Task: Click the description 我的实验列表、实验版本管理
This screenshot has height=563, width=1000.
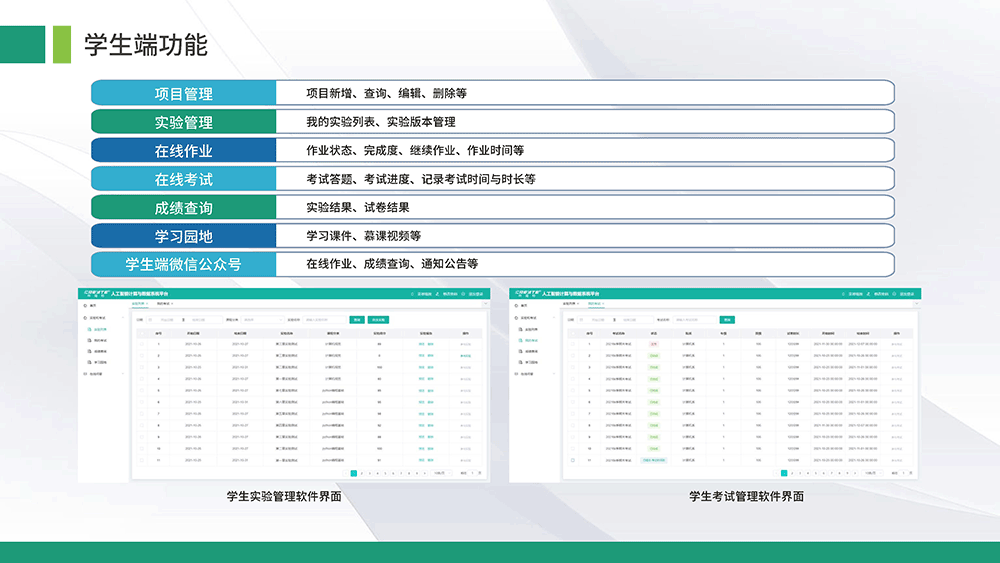Action: (381, 122)
